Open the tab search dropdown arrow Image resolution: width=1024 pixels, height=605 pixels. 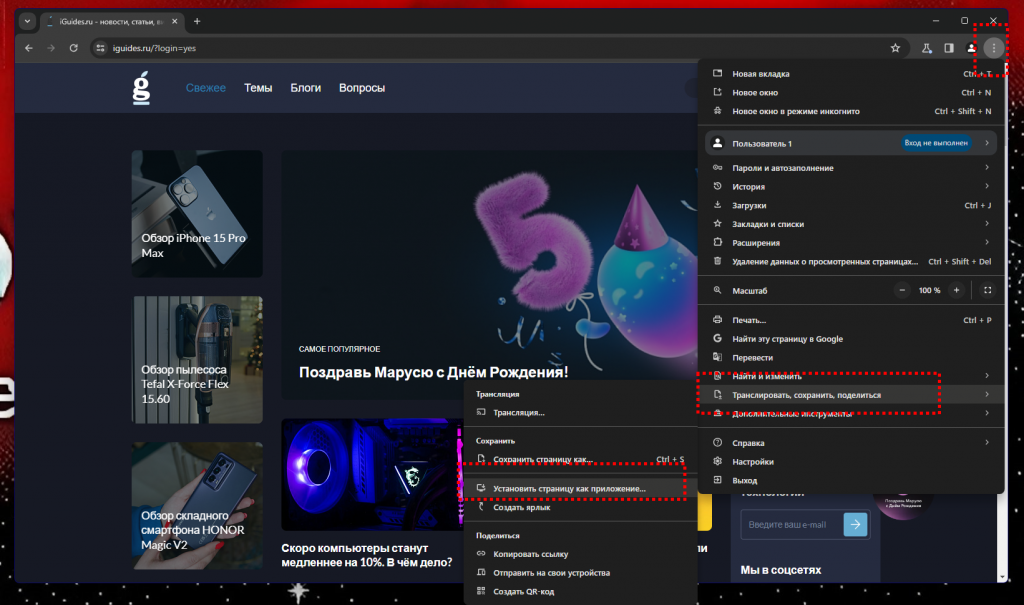pos(27,21)
